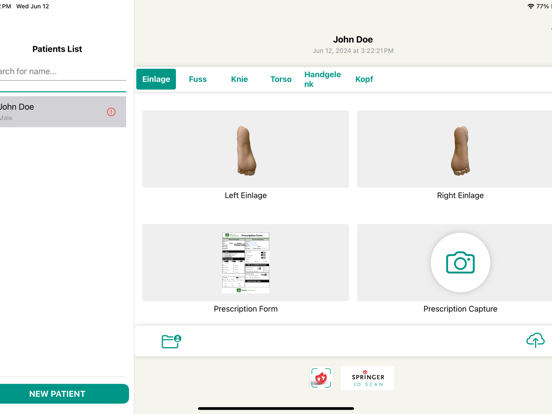552x414 pixels.
Task: Click the John Doe patient name header
Action: pos(353,39)
